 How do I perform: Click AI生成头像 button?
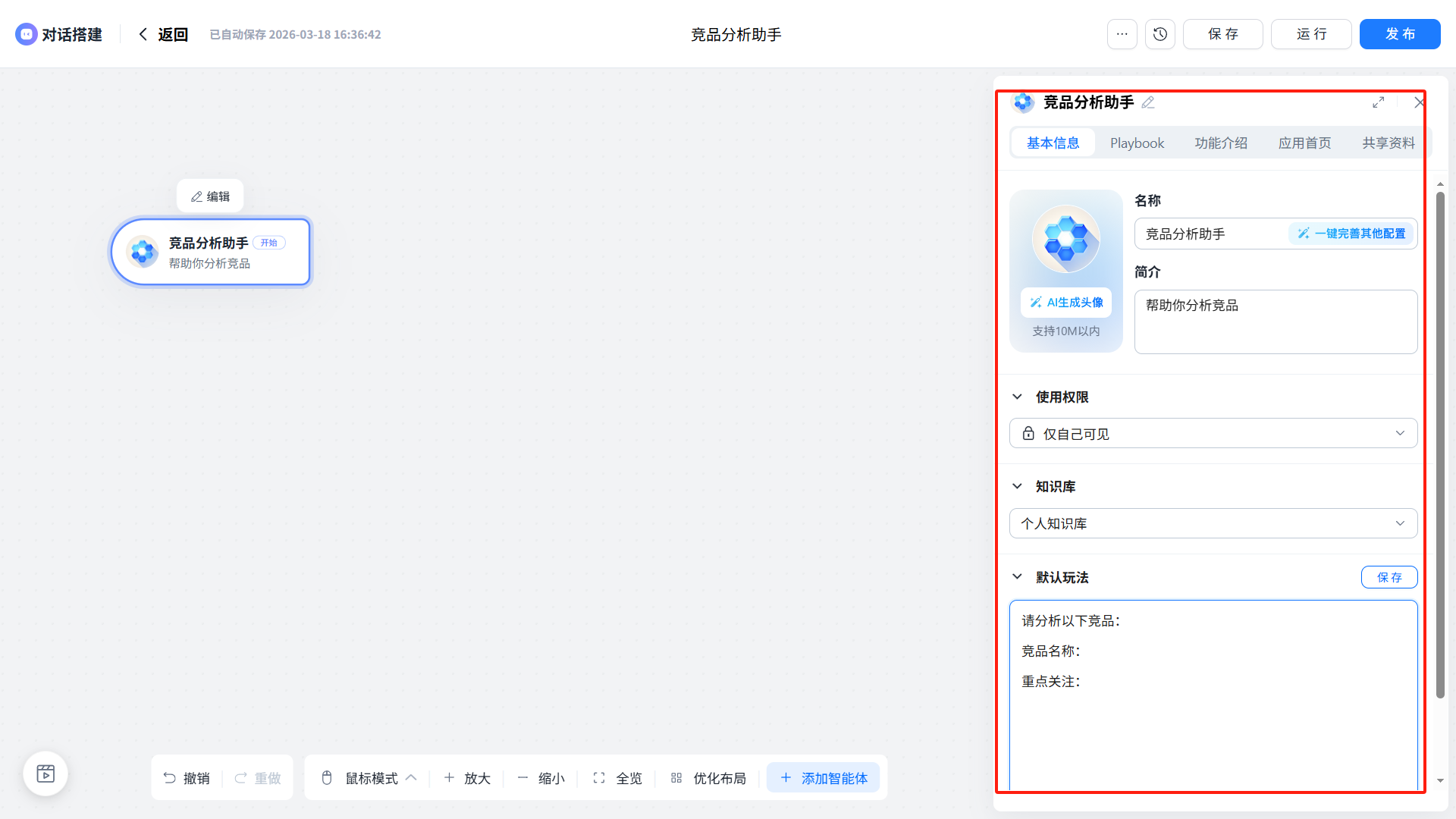[x=1065, y=303]
